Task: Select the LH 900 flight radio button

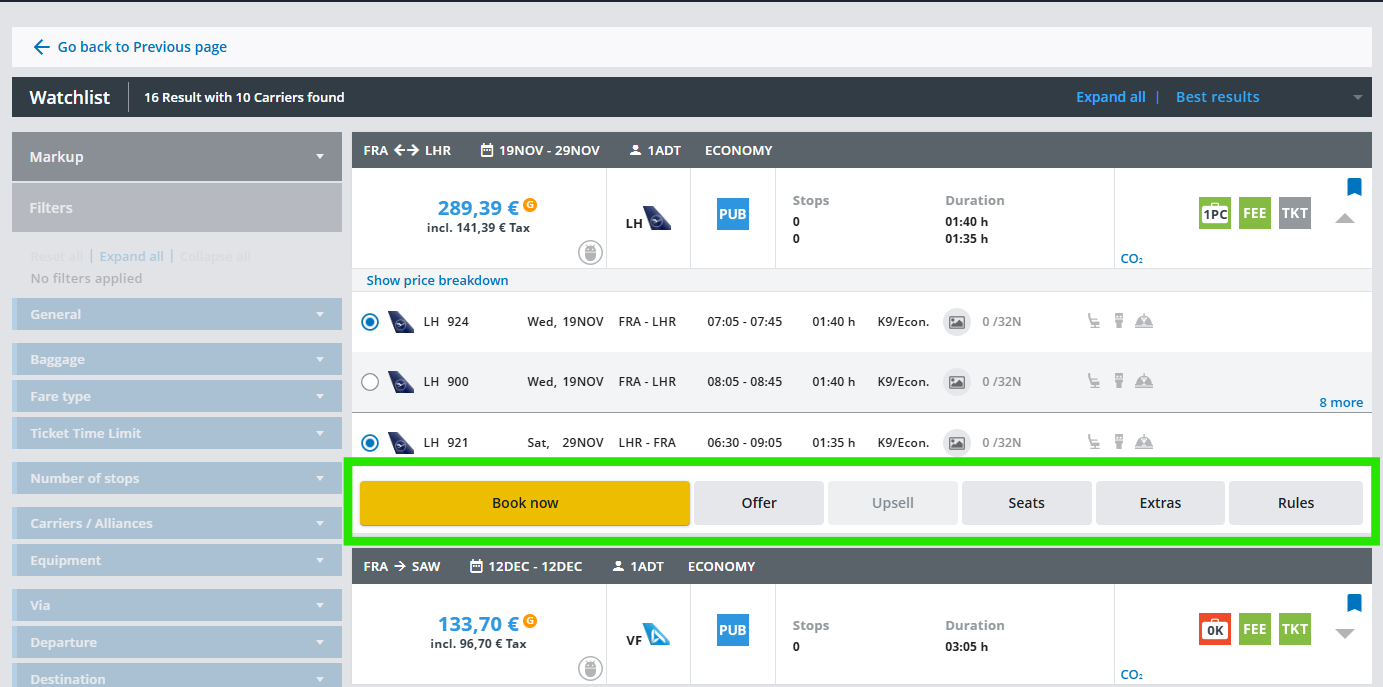Action: tap(370, 381)
